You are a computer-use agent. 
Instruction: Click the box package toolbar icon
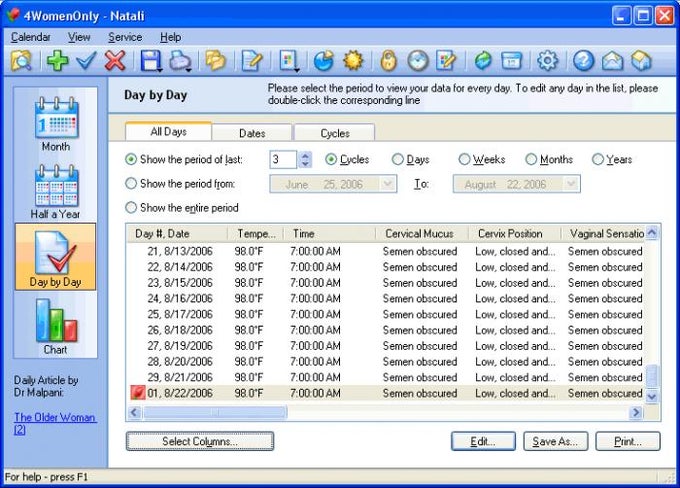(641, 60)
